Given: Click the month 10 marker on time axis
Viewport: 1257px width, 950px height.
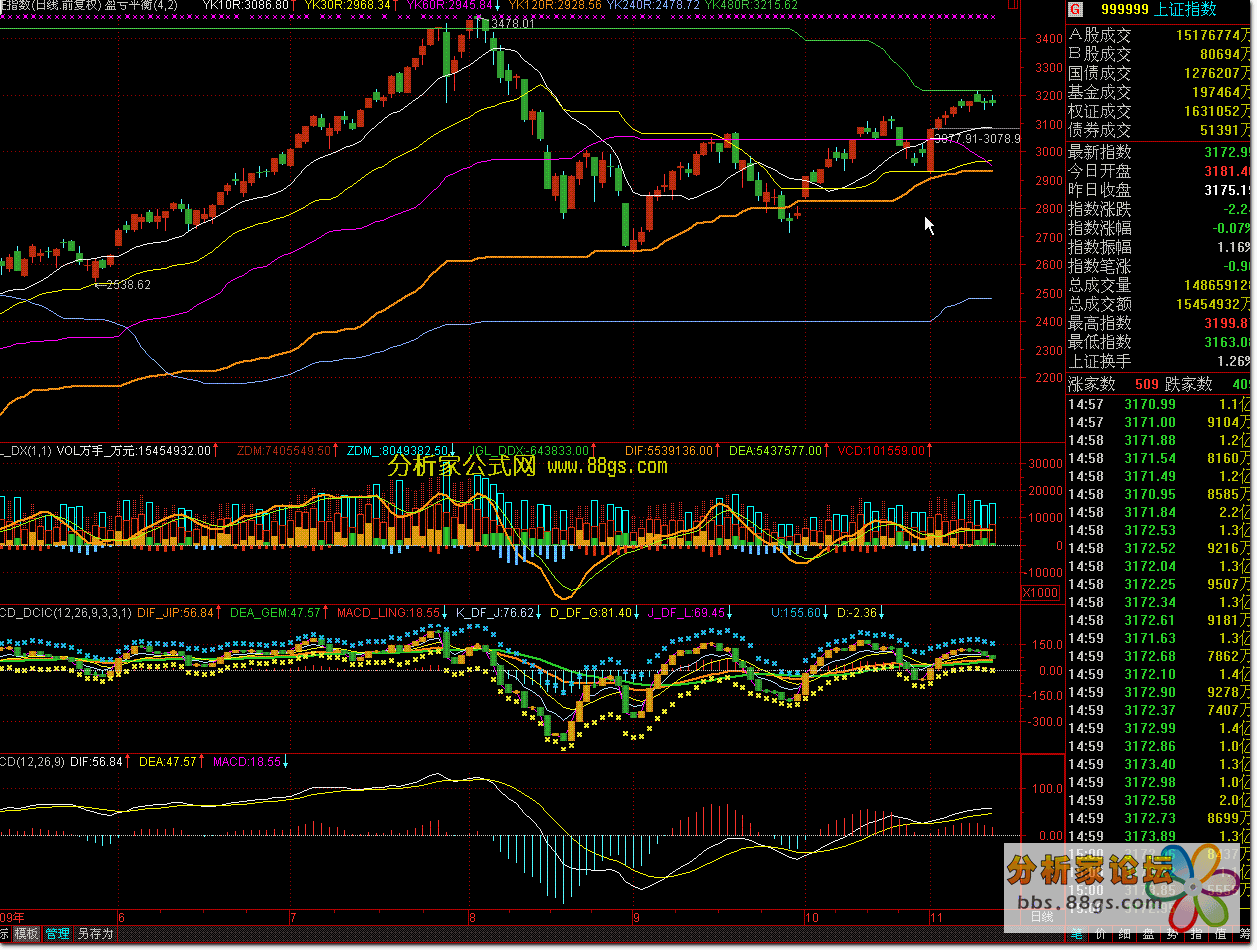Looking at the screenshot, I should coord(811,916).
